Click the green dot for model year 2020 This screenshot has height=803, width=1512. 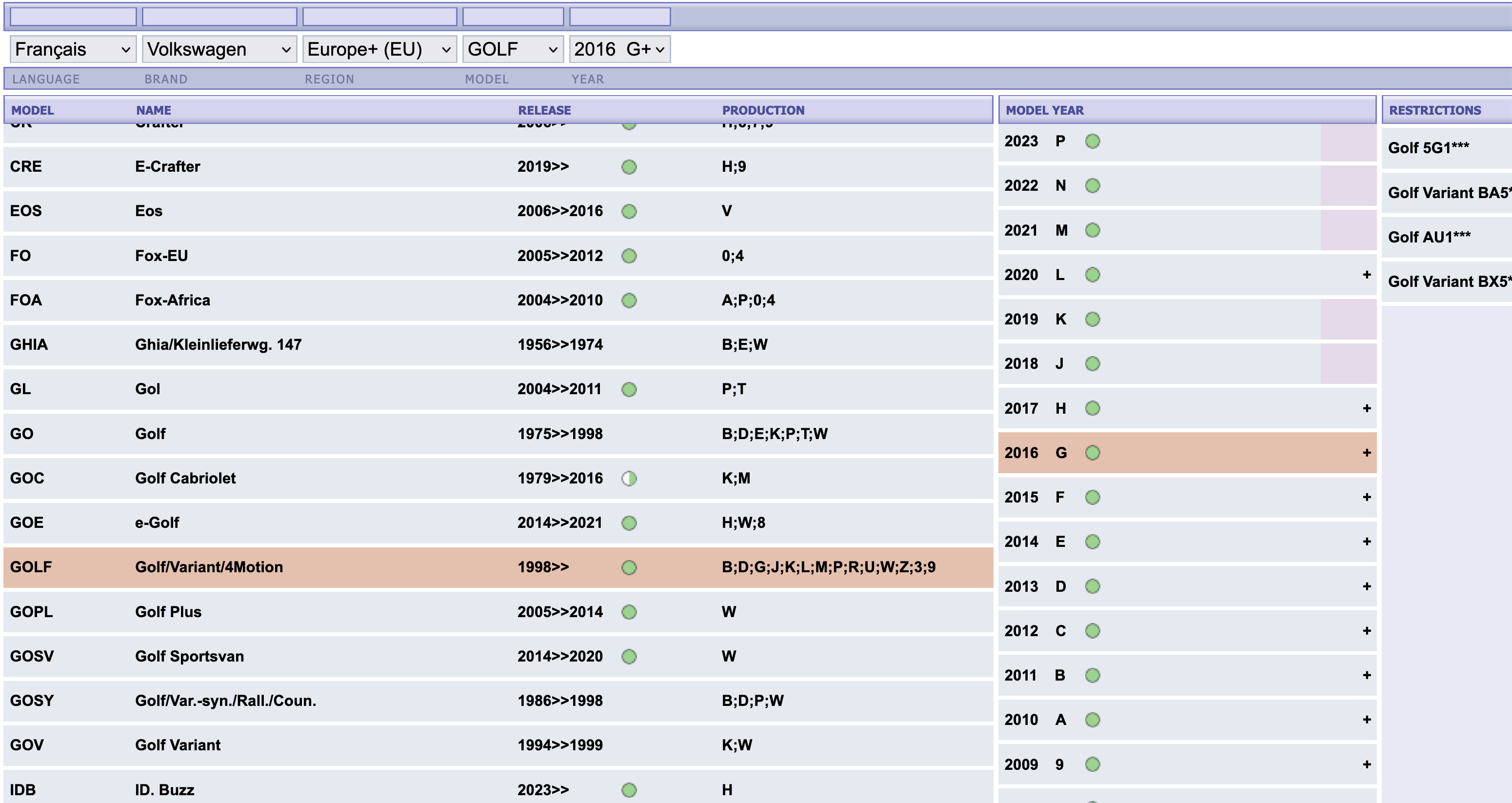click(x=1093, y=275)
